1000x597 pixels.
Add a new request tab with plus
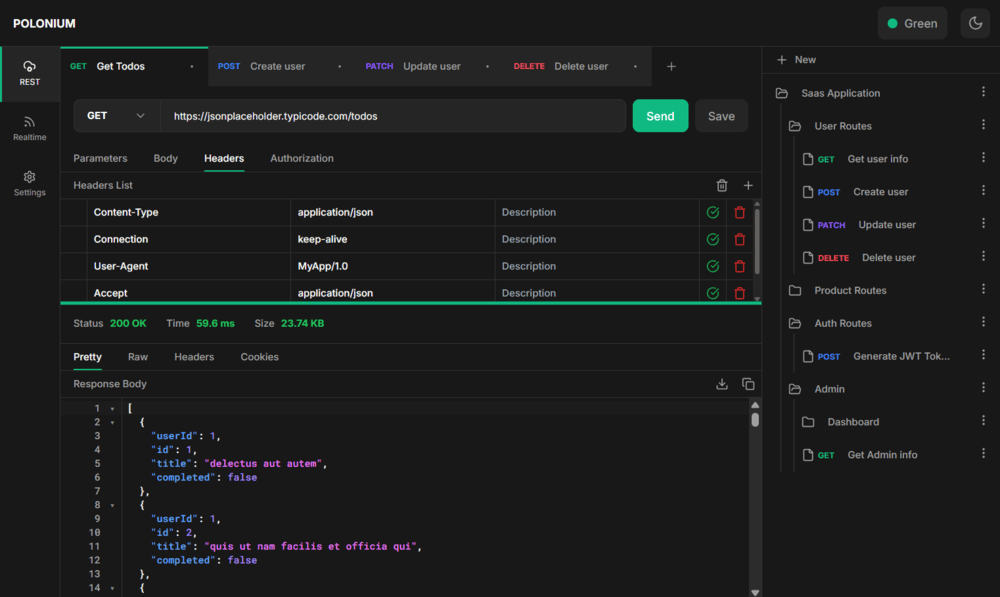pos(671,66)
